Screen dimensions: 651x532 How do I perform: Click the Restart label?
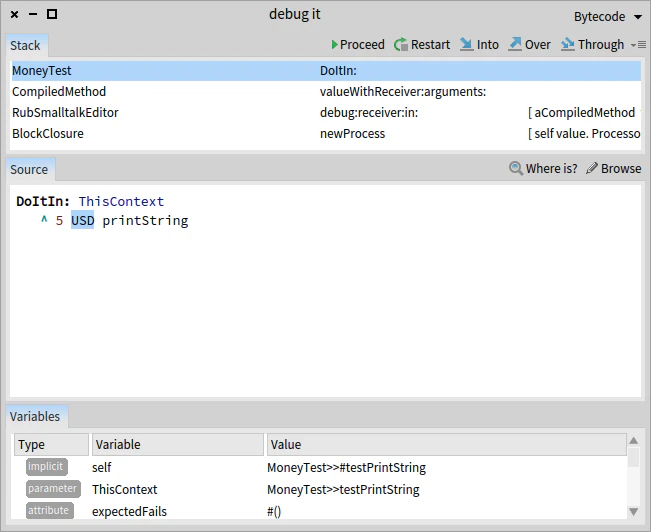pos(431,44)
